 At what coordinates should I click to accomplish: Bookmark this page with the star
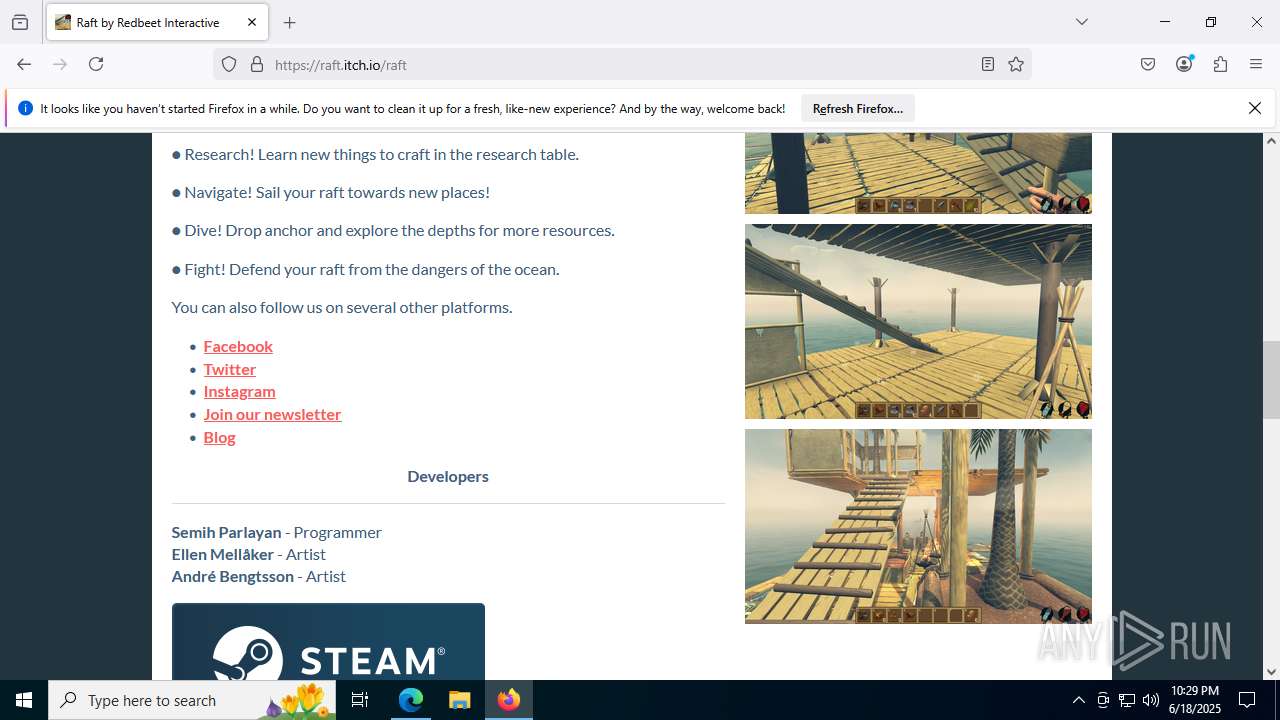[x=1016, y=64]
